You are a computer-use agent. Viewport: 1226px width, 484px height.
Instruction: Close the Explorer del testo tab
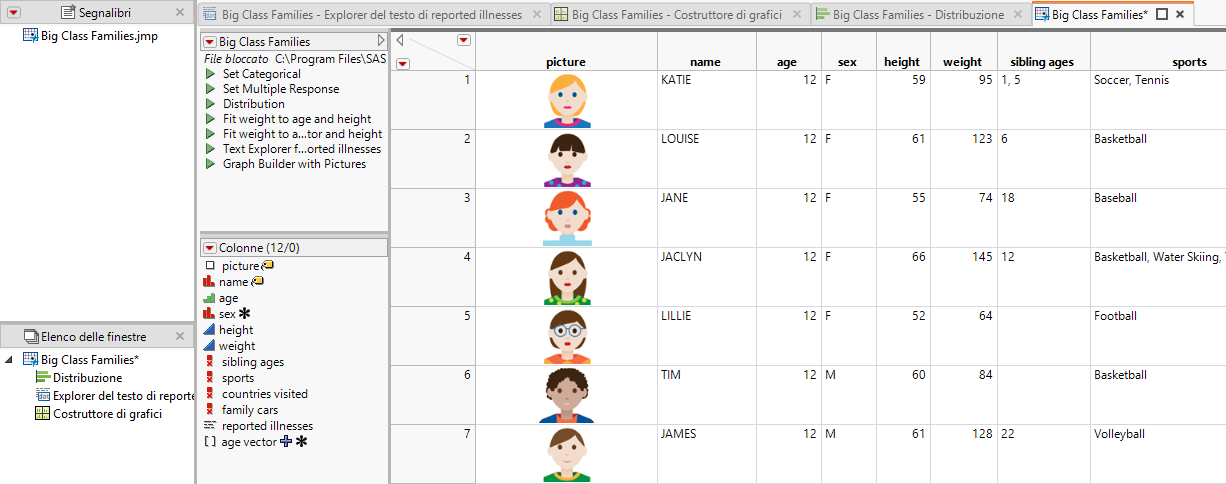(537, 15)
